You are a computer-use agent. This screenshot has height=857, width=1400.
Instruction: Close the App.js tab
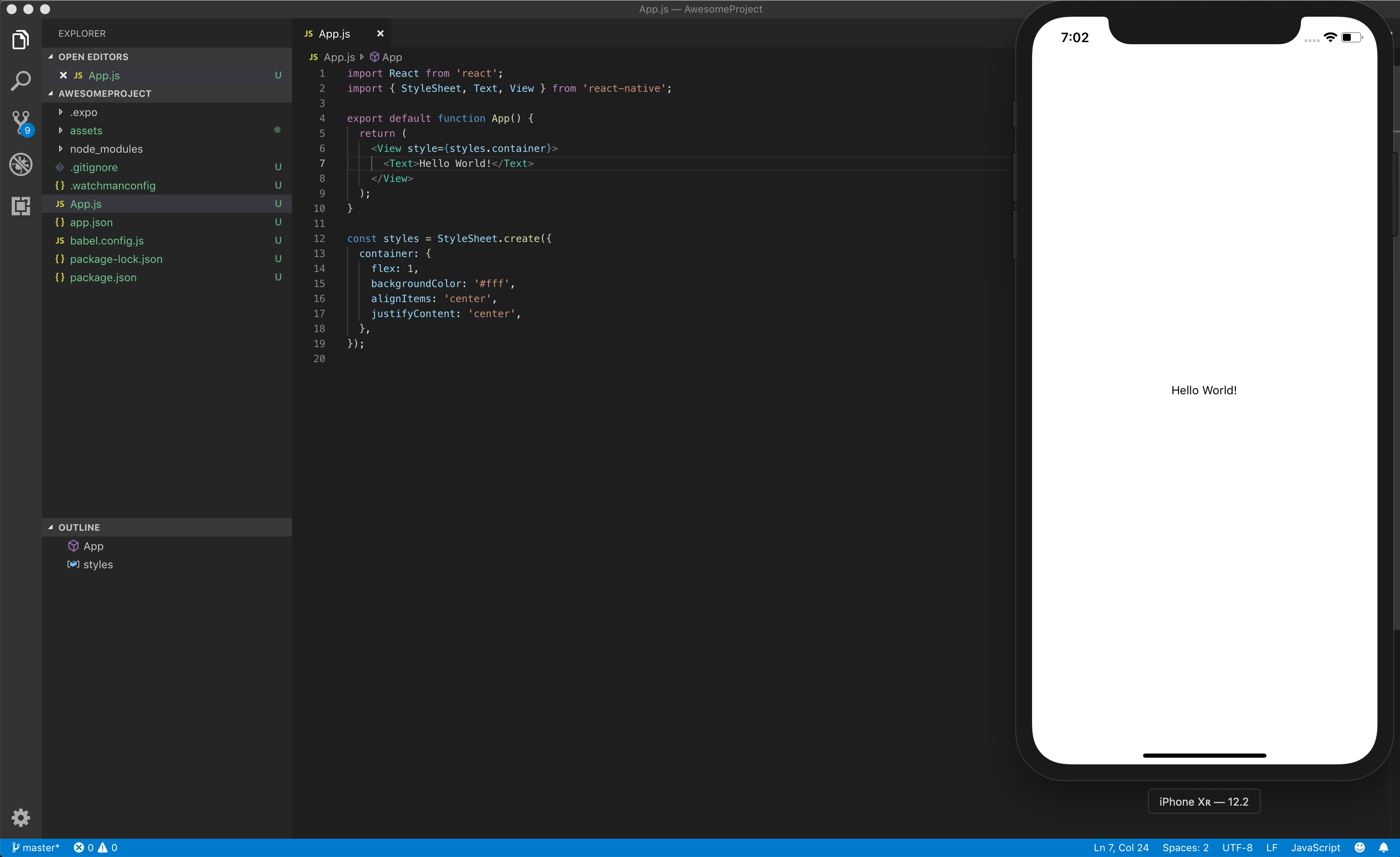tap(380, 33)
